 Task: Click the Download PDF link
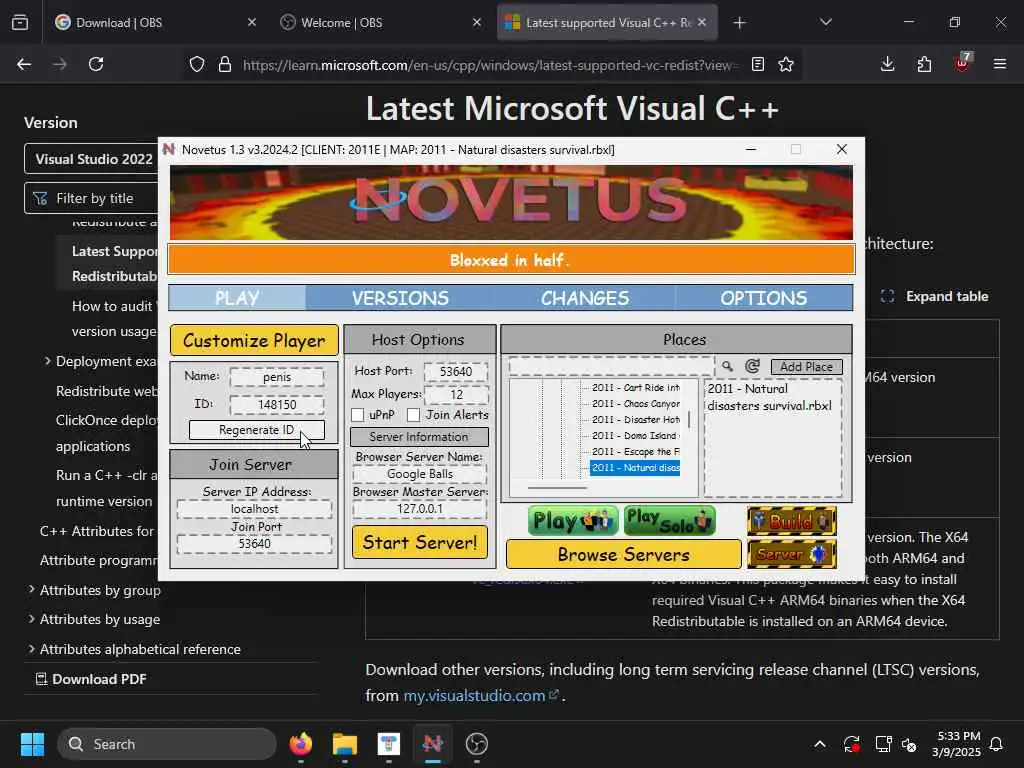pos(91,679)
